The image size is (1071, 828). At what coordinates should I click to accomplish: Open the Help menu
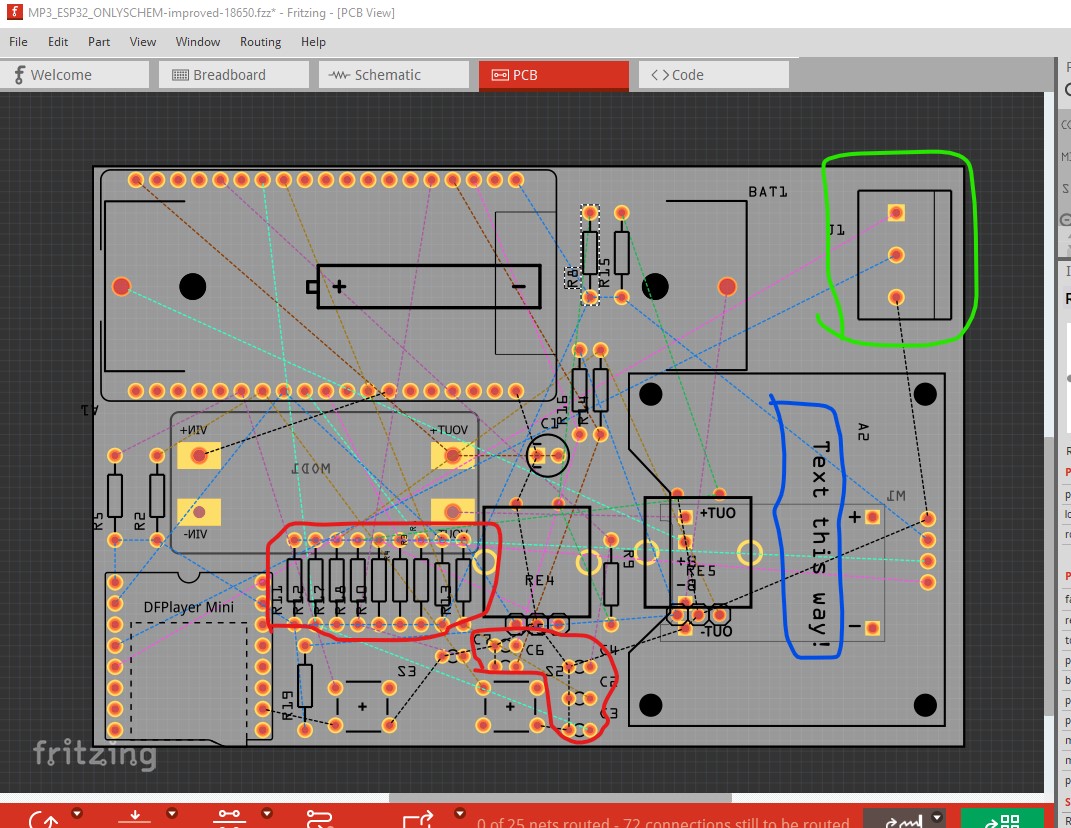(x=314, y=42)
